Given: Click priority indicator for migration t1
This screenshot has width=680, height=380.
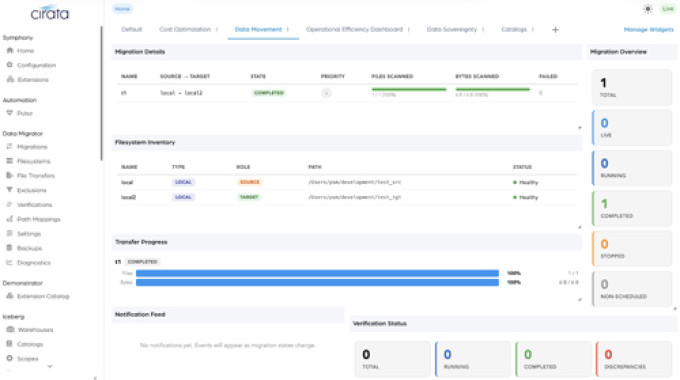Looking at the screenshot, I should pos(327,93).
